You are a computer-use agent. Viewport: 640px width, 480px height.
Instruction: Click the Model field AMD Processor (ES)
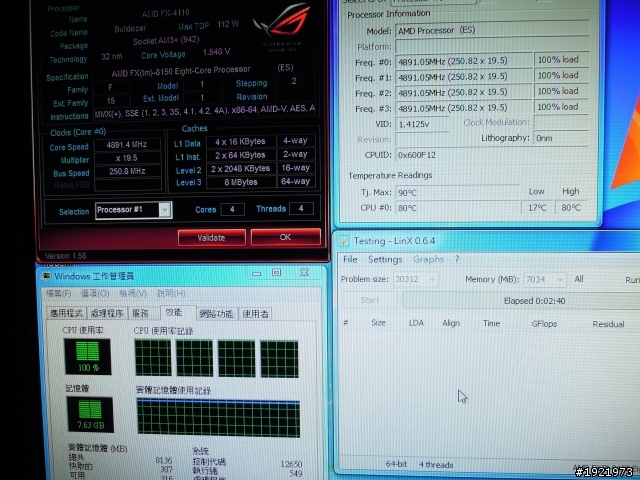tap(492, 30)
